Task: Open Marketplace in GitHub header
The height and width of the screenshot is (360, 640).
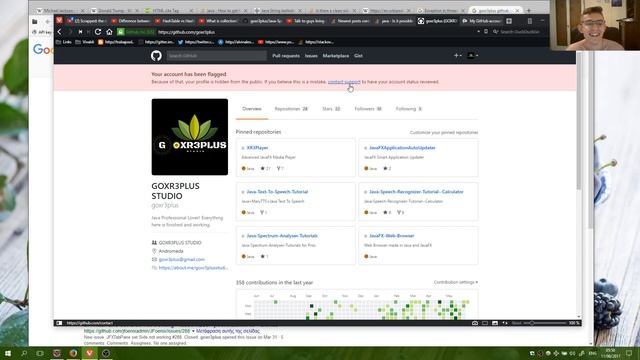Action: click(336, 56)
